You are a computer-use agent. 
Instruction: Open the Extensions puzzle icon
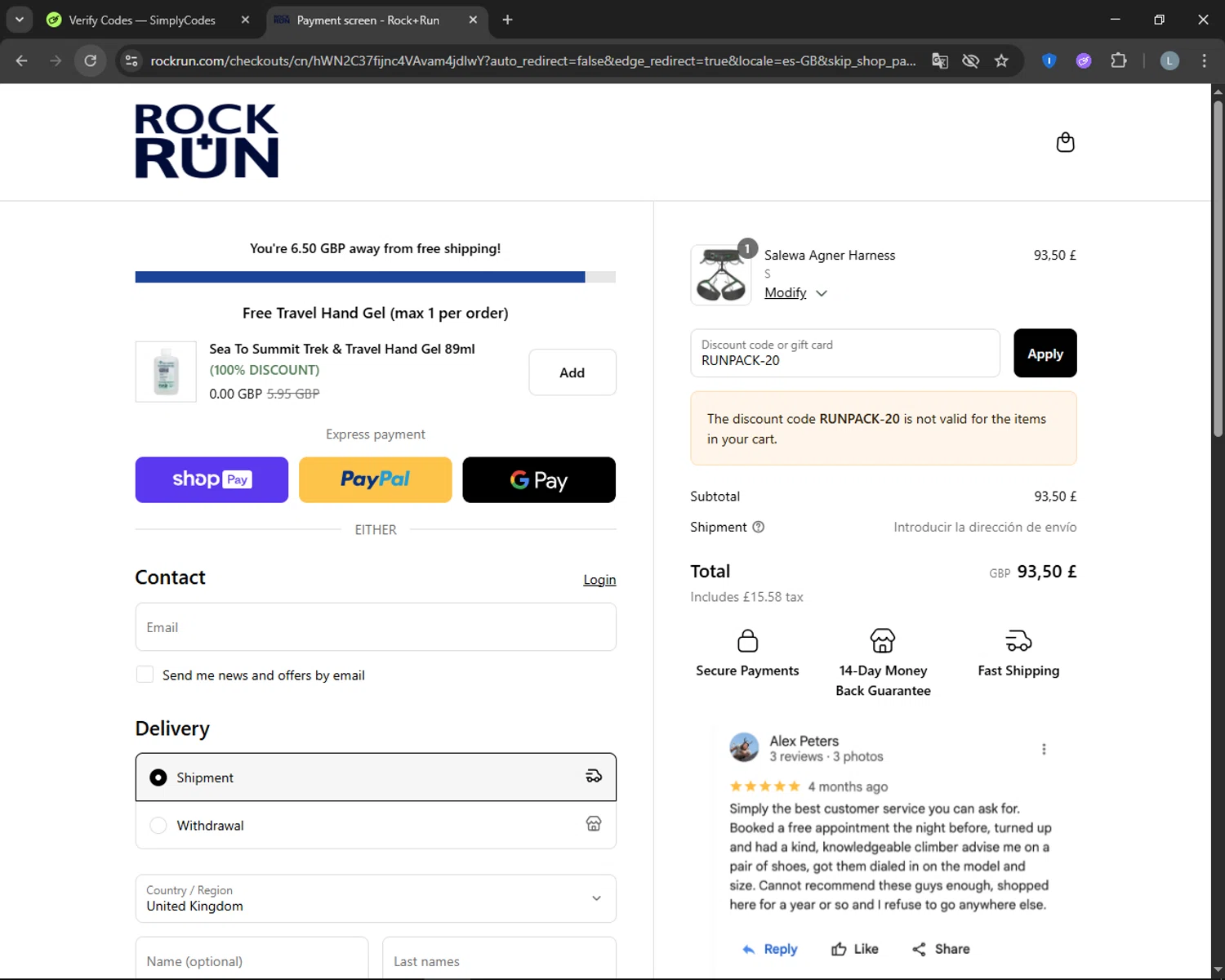[x=1119, y=60]
